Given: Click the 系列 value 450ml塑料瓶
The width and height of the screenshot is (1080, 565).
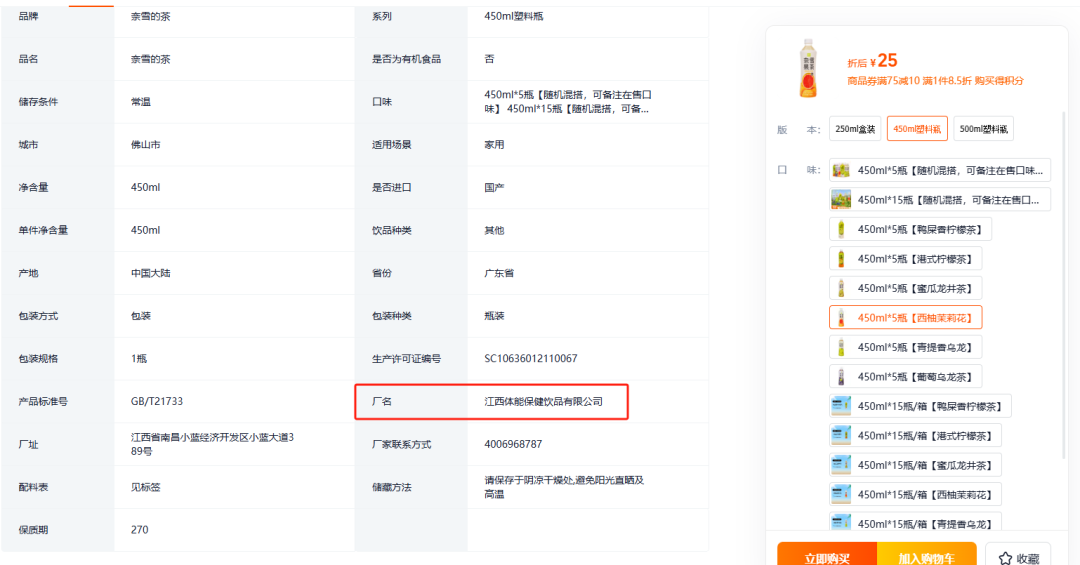Looking at the screenshot, I should [x=513, y=16].
